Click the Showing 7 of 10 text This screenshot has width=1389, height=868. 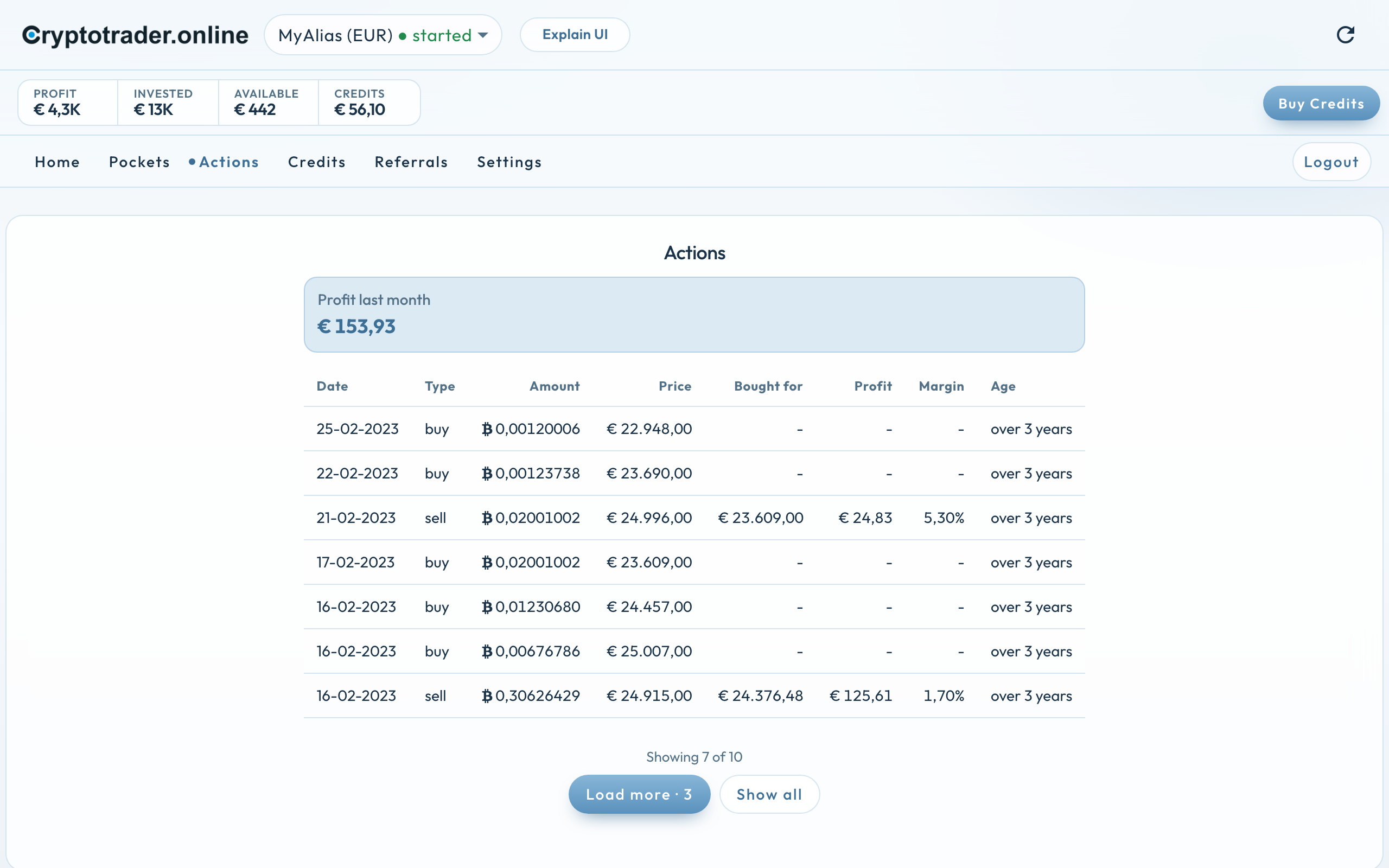694,757
